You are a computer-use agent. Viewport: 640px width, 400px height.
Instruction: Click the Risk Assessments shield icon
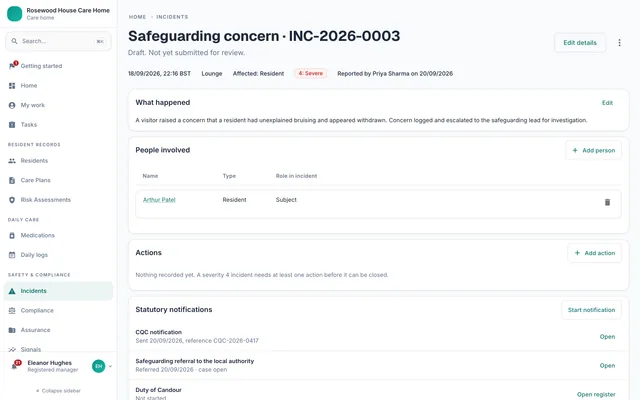[12, 200]
